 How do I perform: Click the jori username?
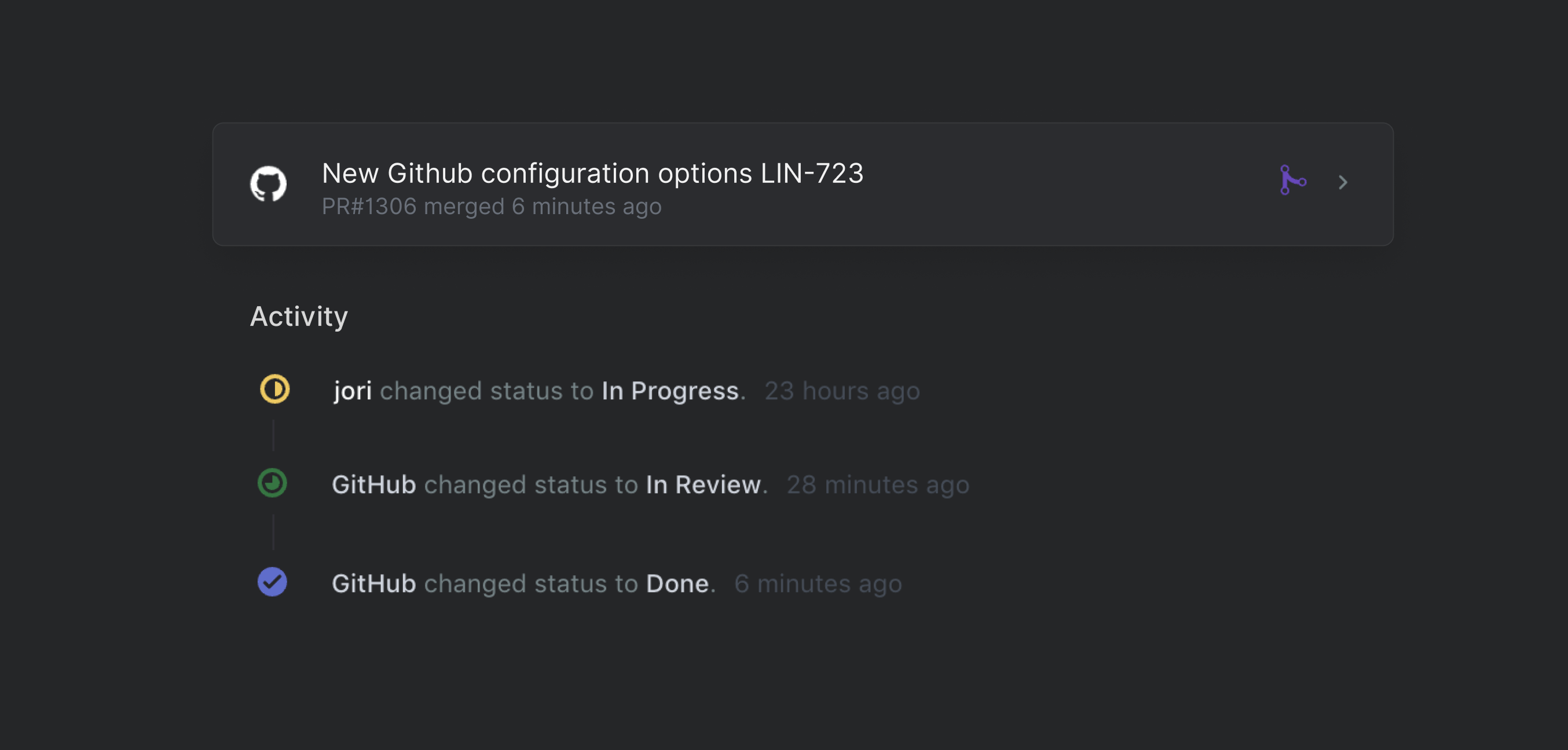tap(353, 391)
